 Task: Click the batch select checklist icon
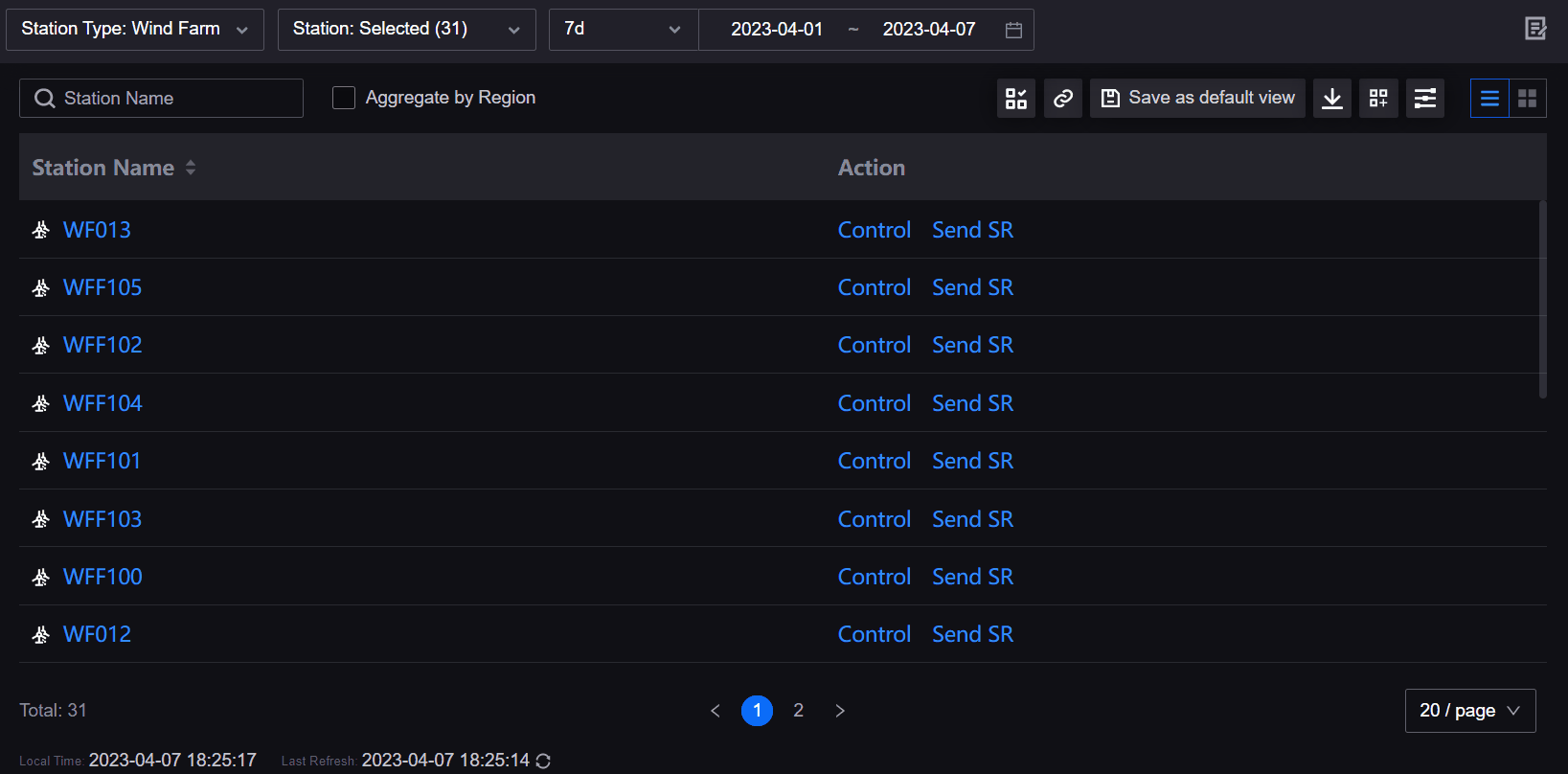[1016, 98]
